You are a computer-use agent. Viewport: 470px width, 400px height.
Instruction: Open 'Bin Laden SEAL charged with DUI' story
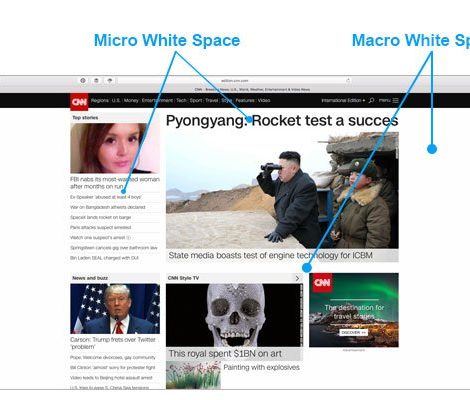[x=104, y=258]
